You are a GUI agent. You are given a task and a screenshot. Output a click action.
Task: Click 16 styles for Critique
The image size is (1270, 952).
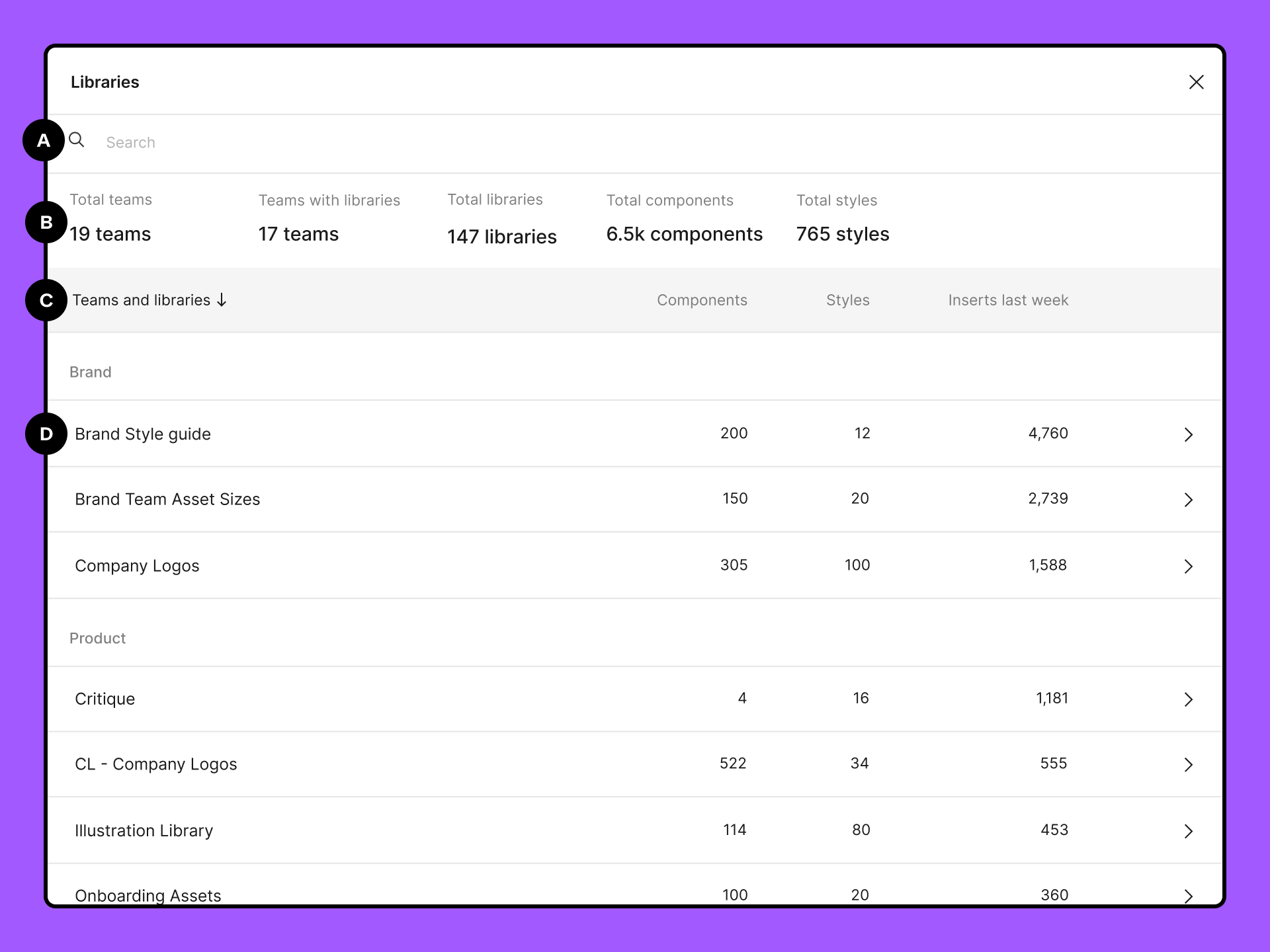[x=861, y=698]
